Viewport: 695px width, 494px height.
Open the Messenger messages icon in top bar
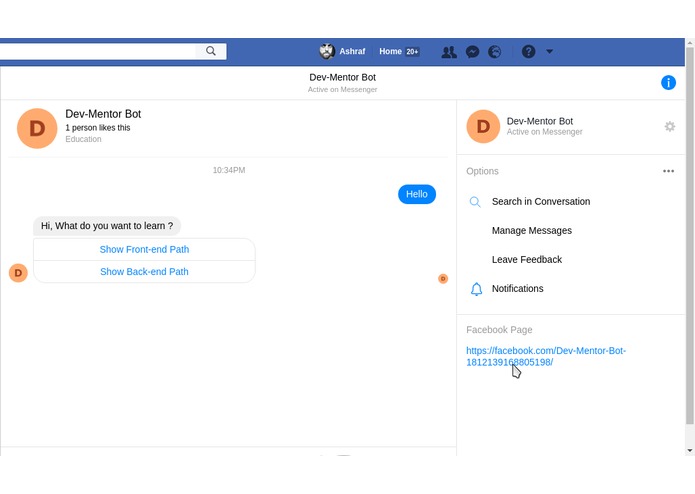pyautogui.click(x=472, y=52)
